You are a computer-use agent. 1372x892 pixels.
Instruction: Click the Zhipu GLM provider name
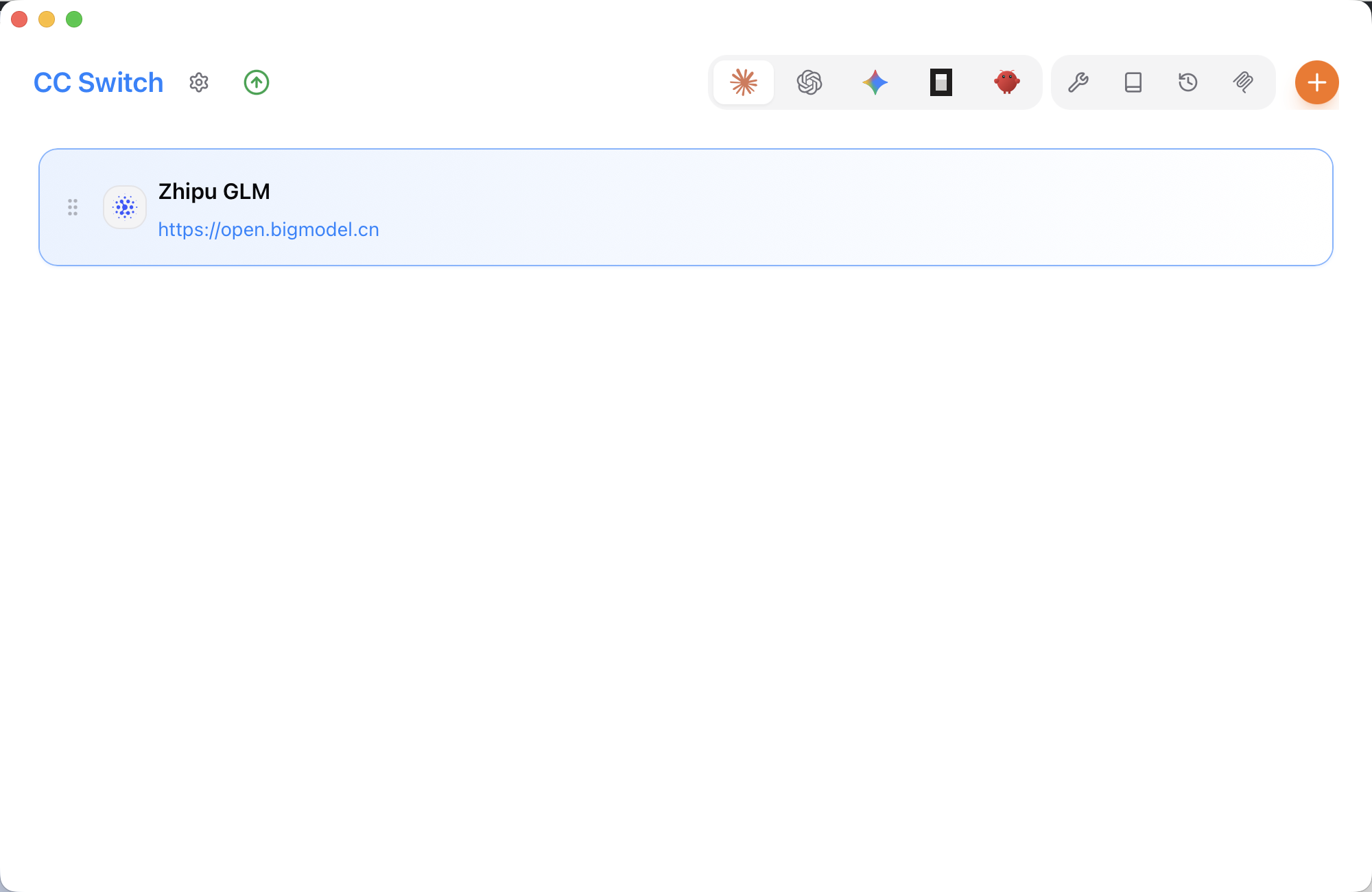point(214,191)
